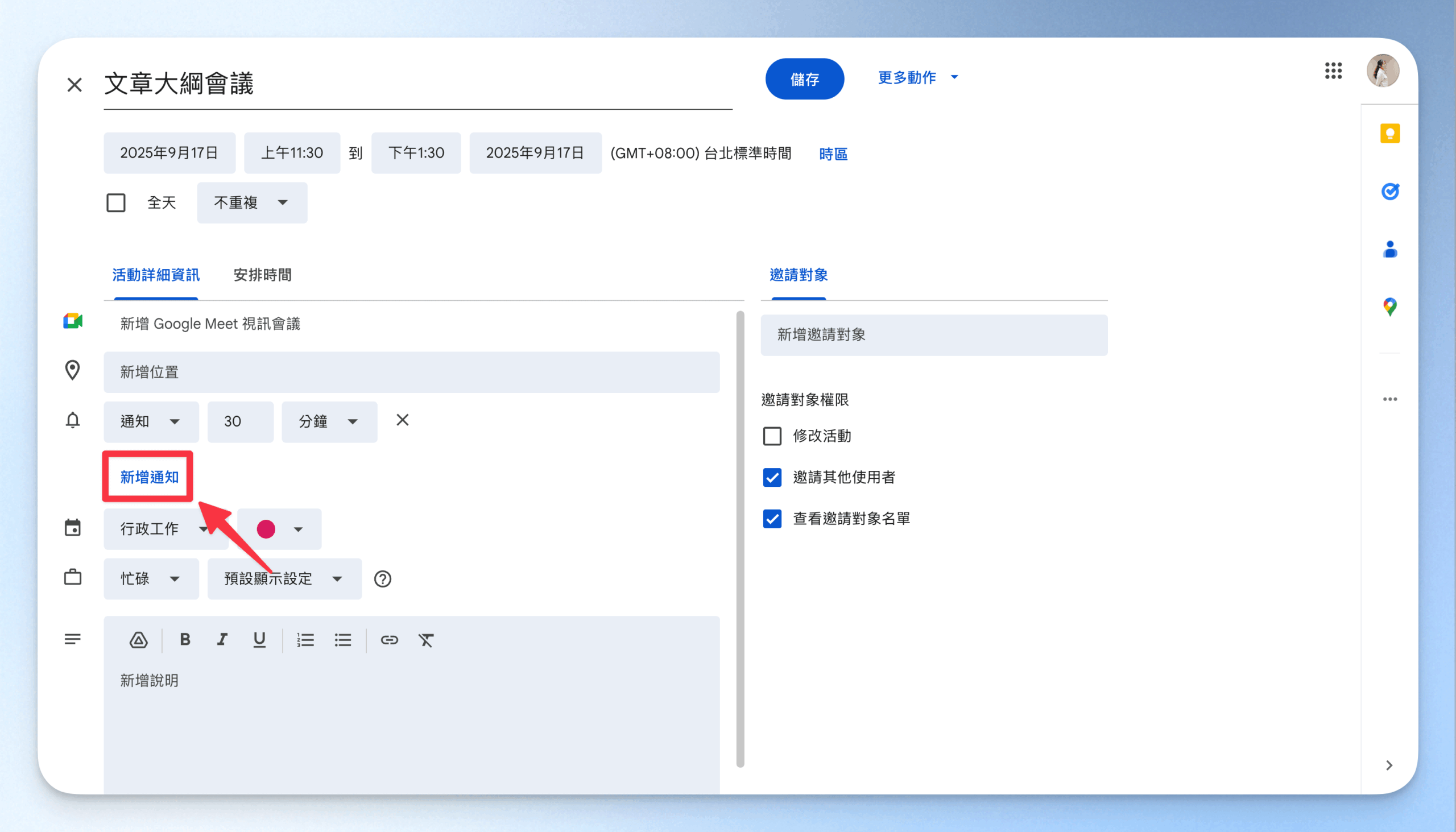Click the 新增通知 link
The image size is (1456, 832).
[149, 477]
